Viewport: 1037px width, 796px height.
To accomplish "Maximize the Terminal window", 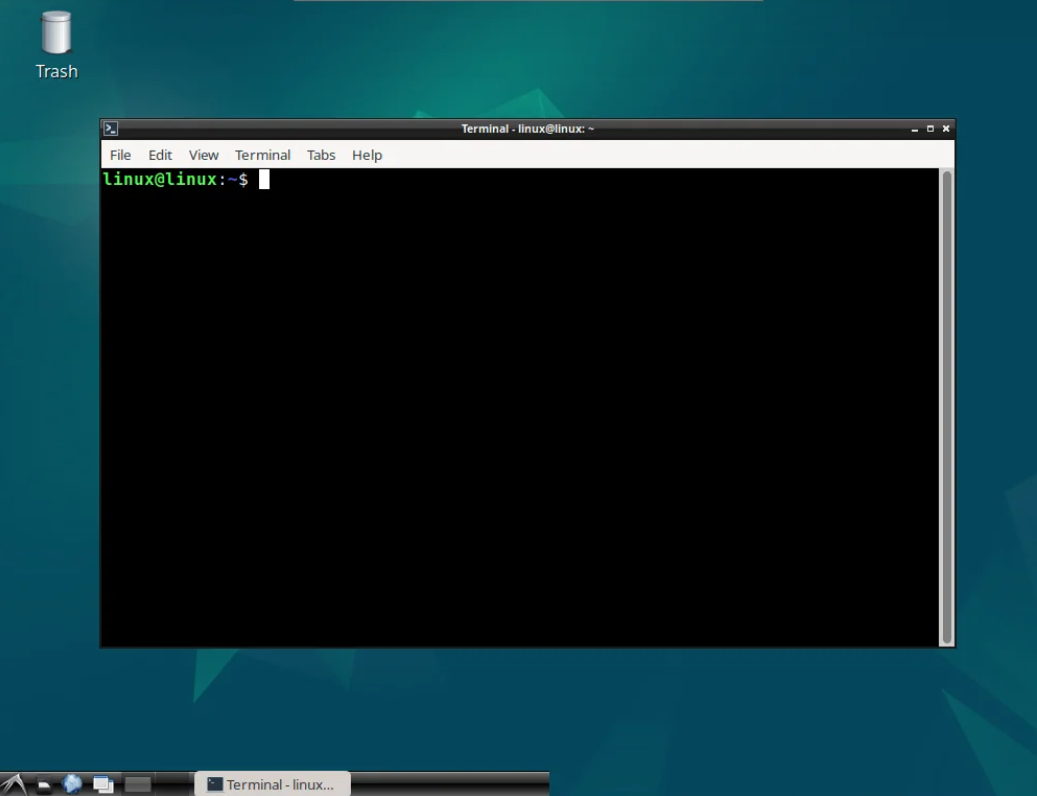I will 931,128.
